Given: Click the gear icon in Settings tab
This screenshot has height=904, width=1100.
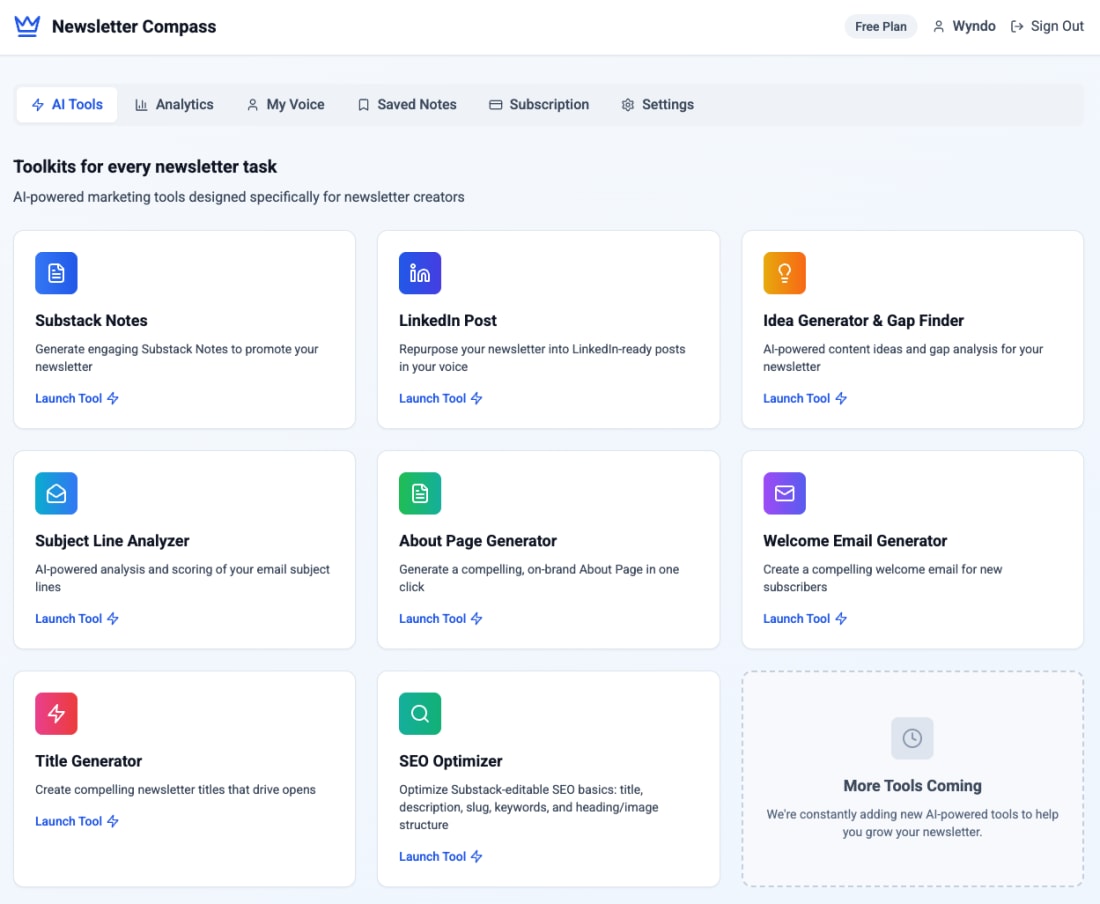Looking at the screenshot, I should point(627,104).
